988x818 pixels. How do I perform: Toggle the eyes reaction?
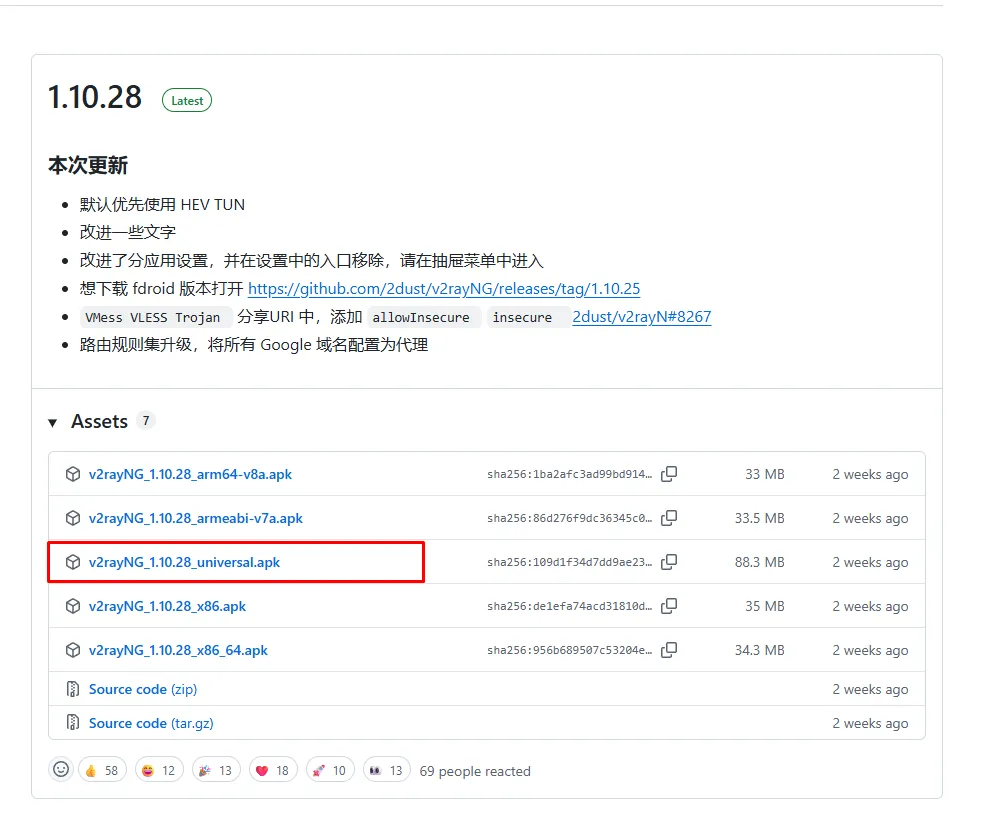click(386, 770)
